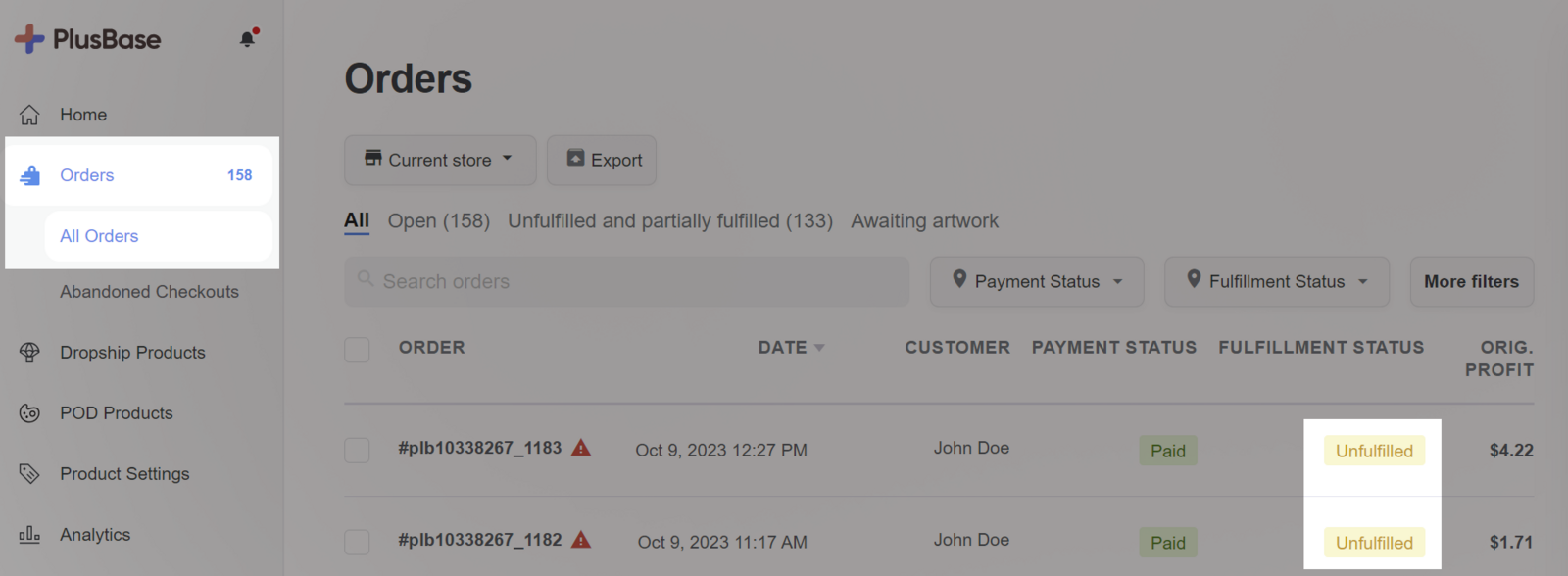This screenshot has height=576, width=1568.
Task: Open the Current store dropdown
Action: tap(439, 160)
